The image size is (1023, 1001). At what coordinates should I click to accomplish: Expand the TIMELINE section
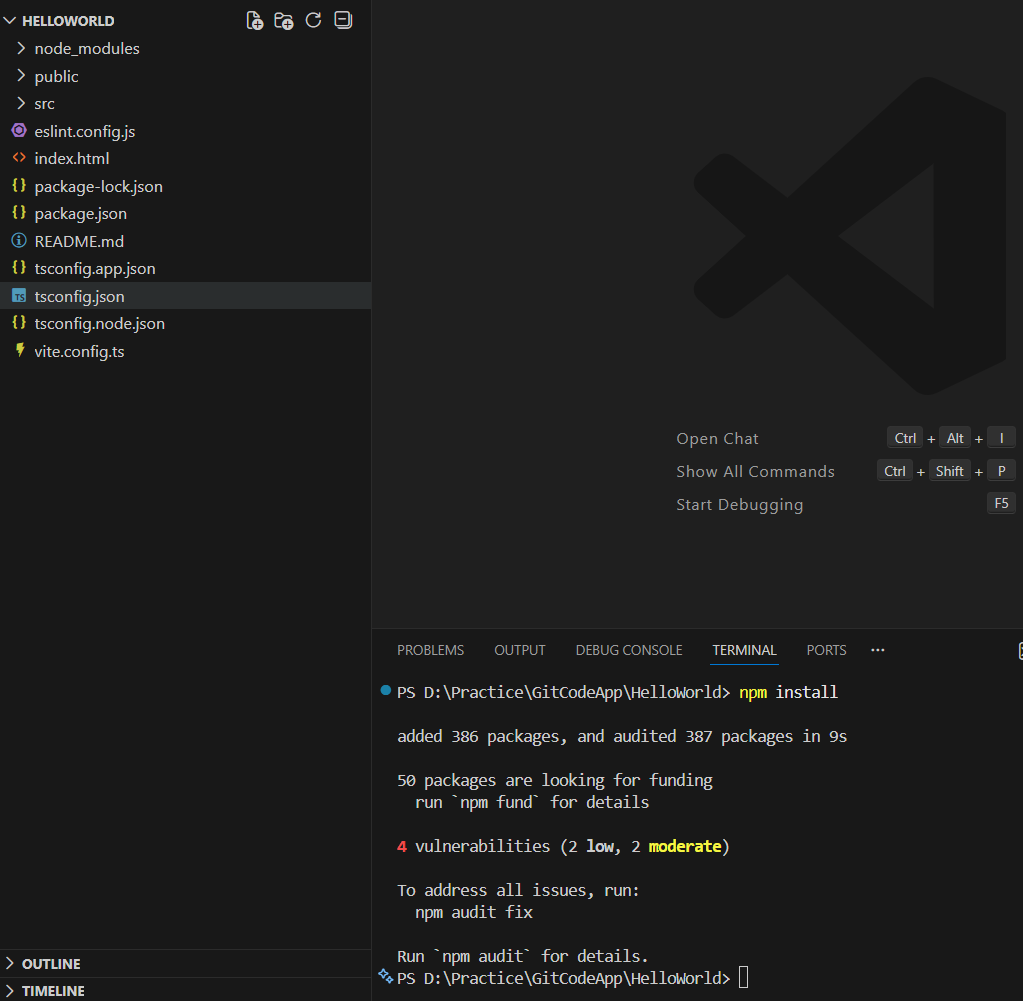(53, 991)
